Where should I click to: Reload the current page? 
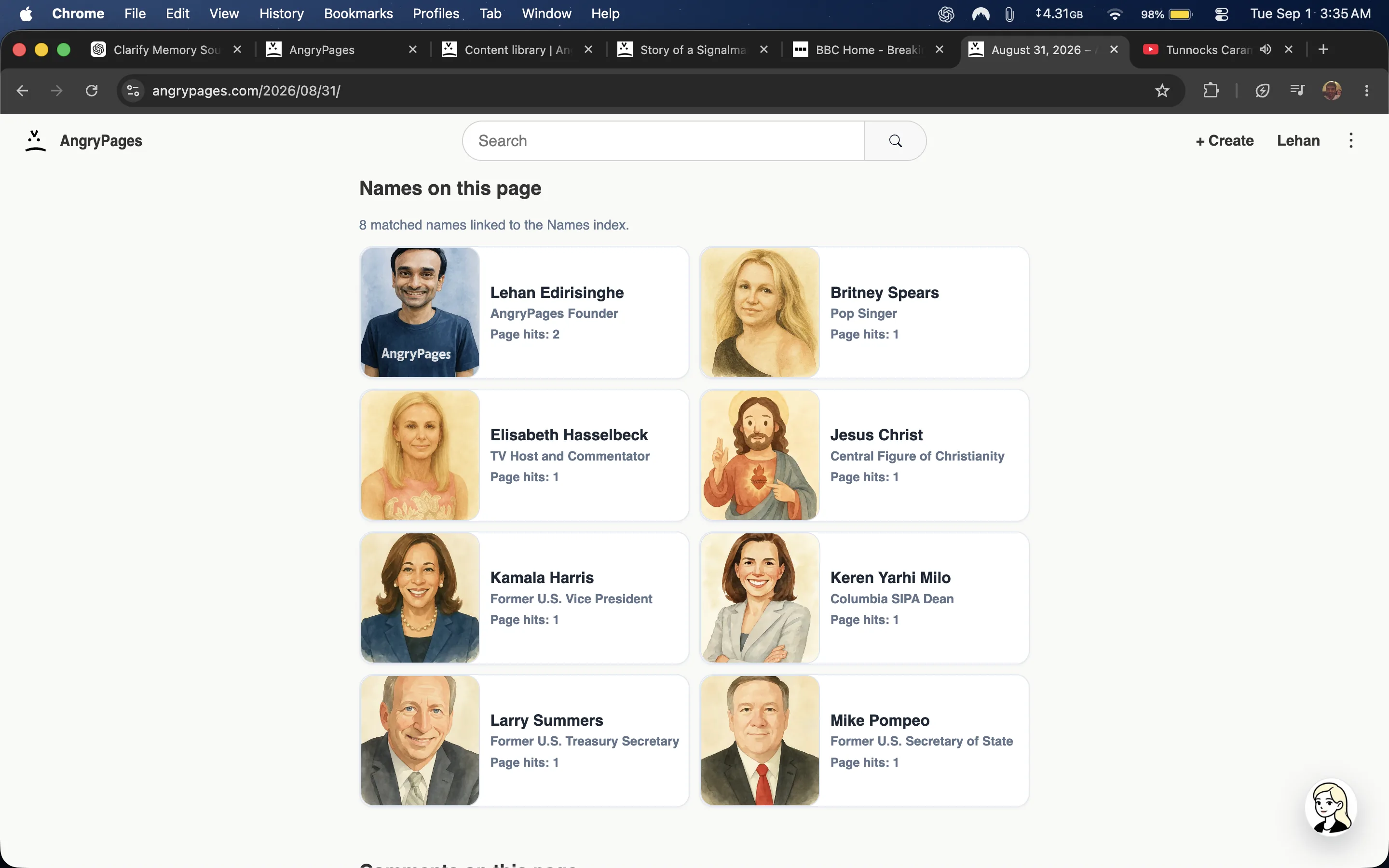pyautogui.click(x=92, y=91)
